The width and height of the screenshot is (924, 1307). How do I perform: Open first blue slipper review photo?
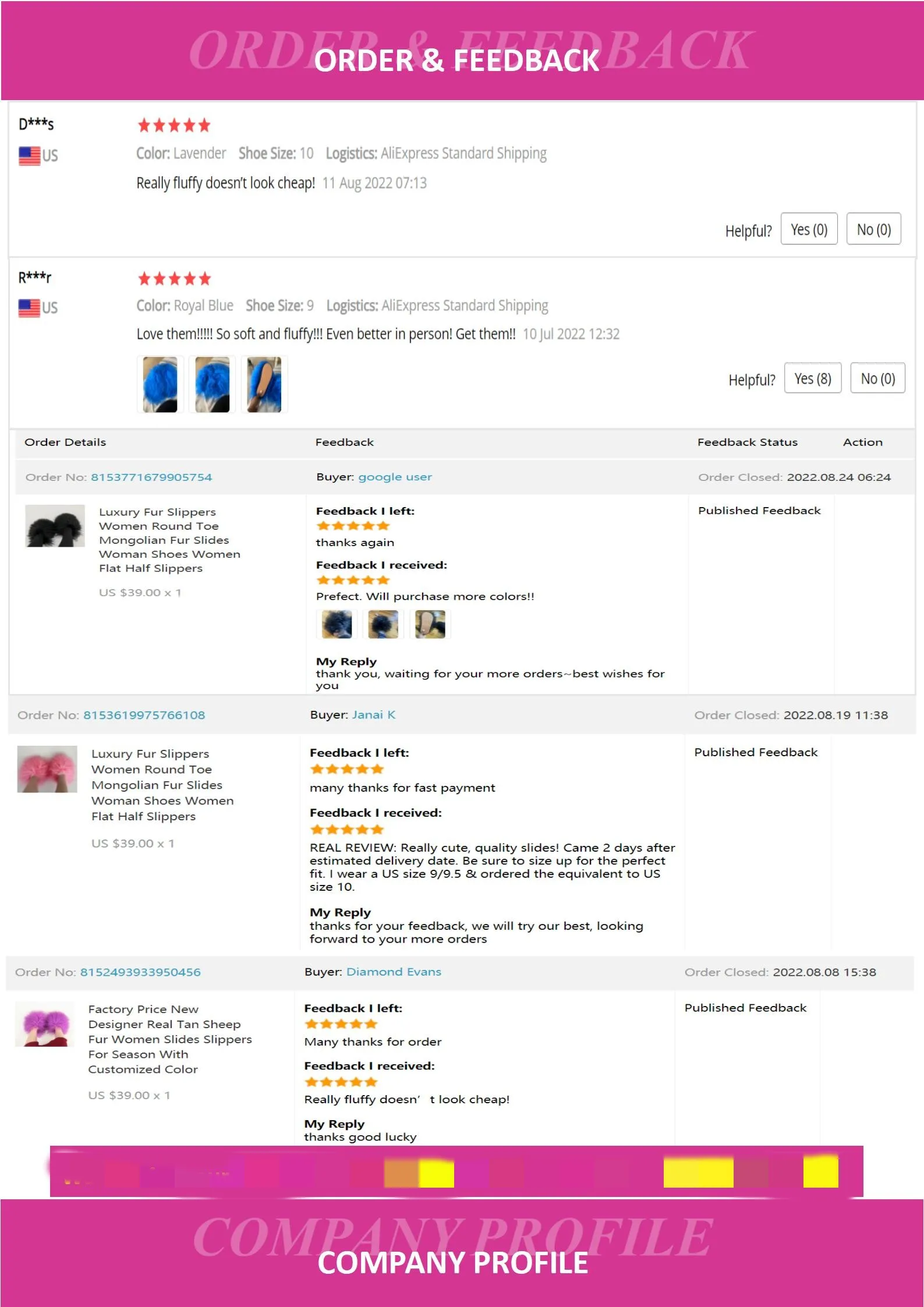click(x=160, y=385)
